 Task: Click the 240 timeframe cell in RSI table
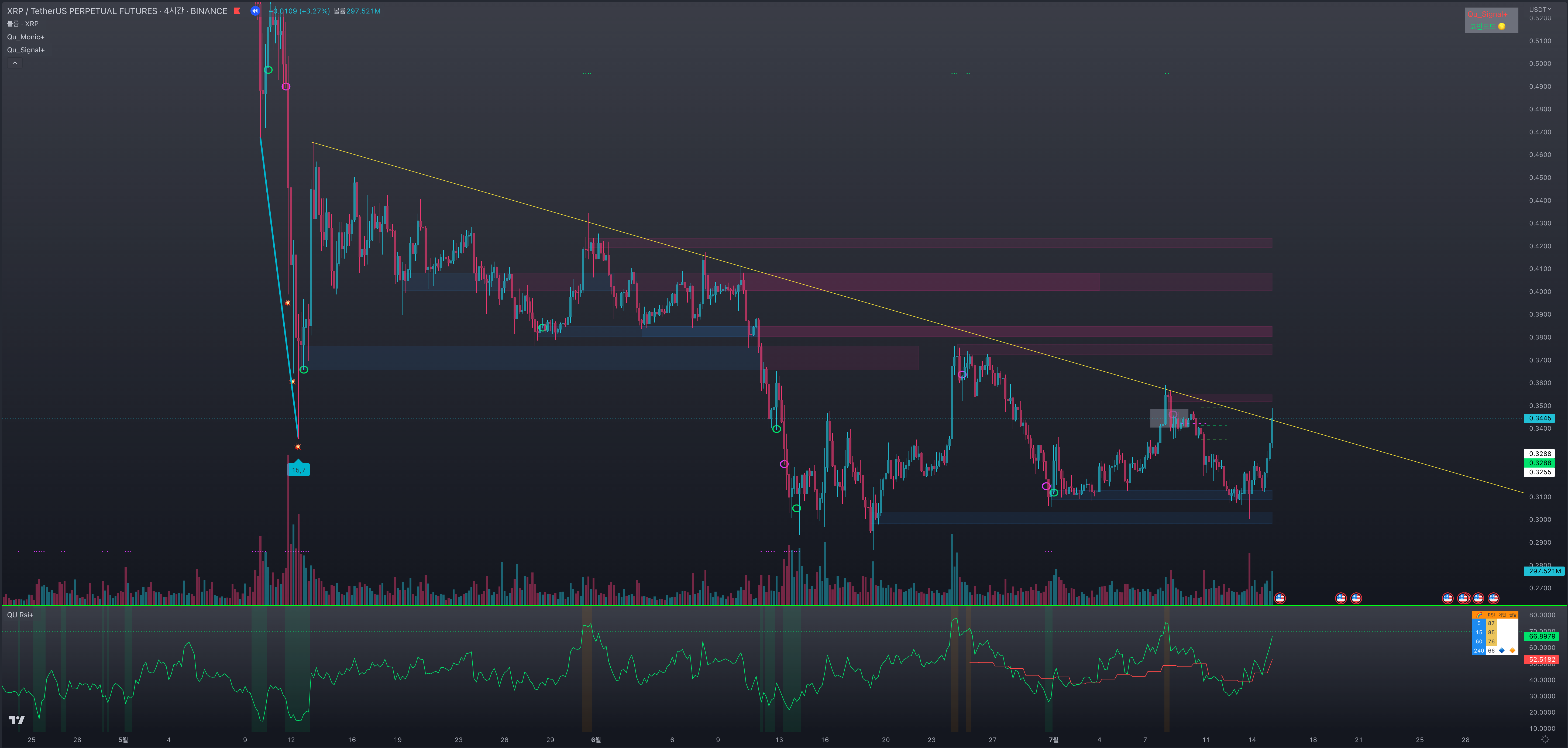pos(1479,651)
